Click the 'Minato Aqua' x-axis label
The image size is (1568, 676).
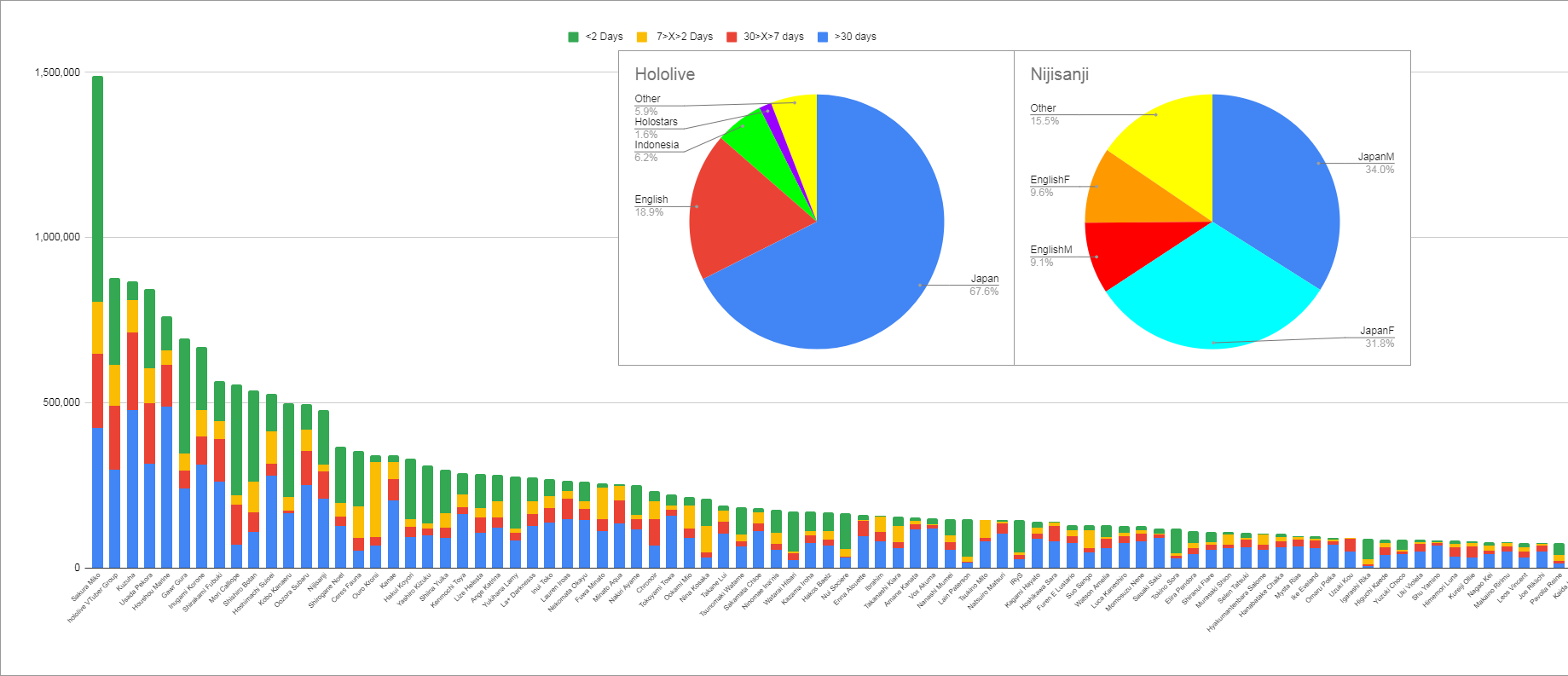(x=607, y=586)
